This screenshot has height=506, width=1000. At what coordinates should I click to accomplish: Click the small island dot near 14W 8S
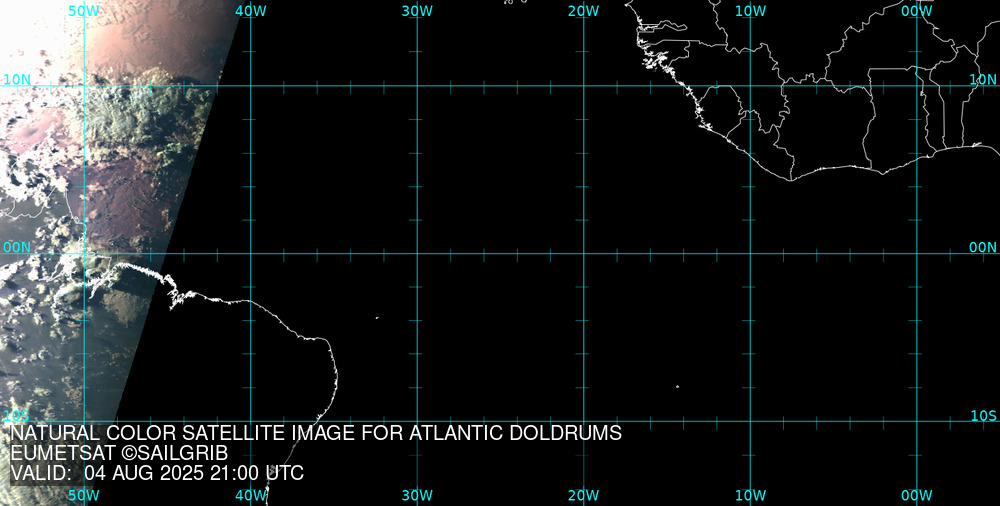click(677, 386)
